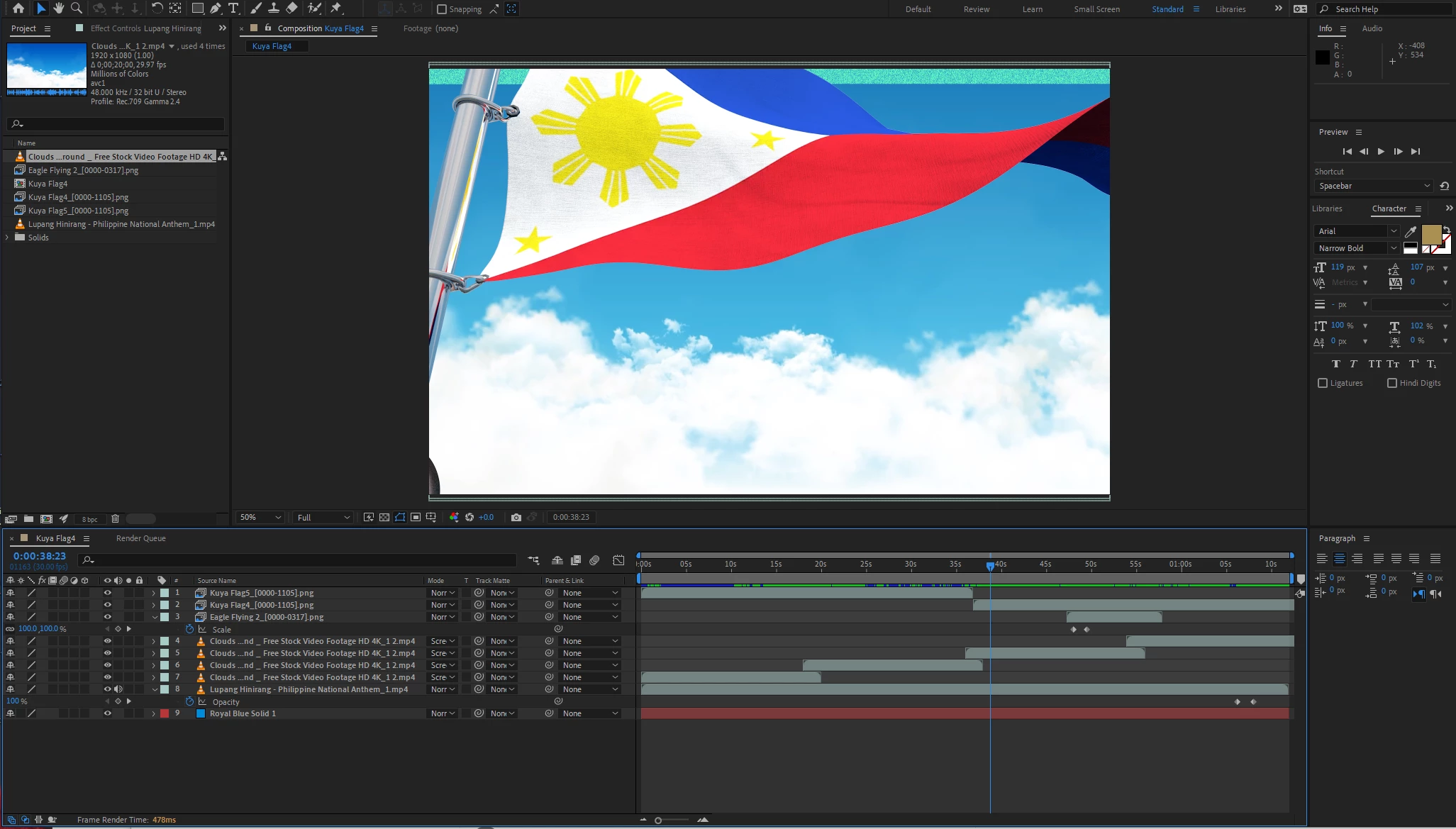1456x829 pixels.
Task: Create a new folder in Project panel
Action: pos(28,519)
